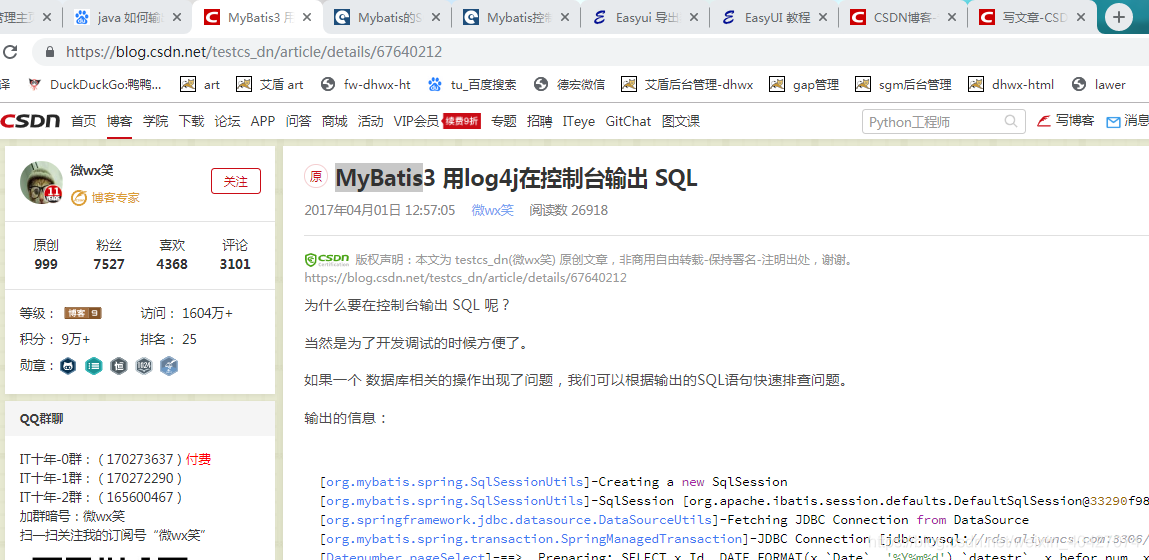Click the padlock site info icon

click(50, 52)
